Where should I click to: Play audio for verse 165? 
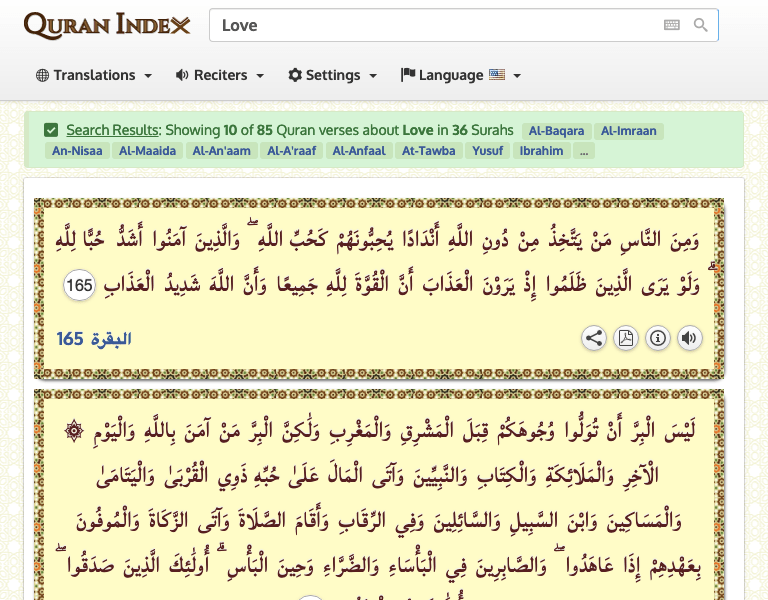coord(689,338)
